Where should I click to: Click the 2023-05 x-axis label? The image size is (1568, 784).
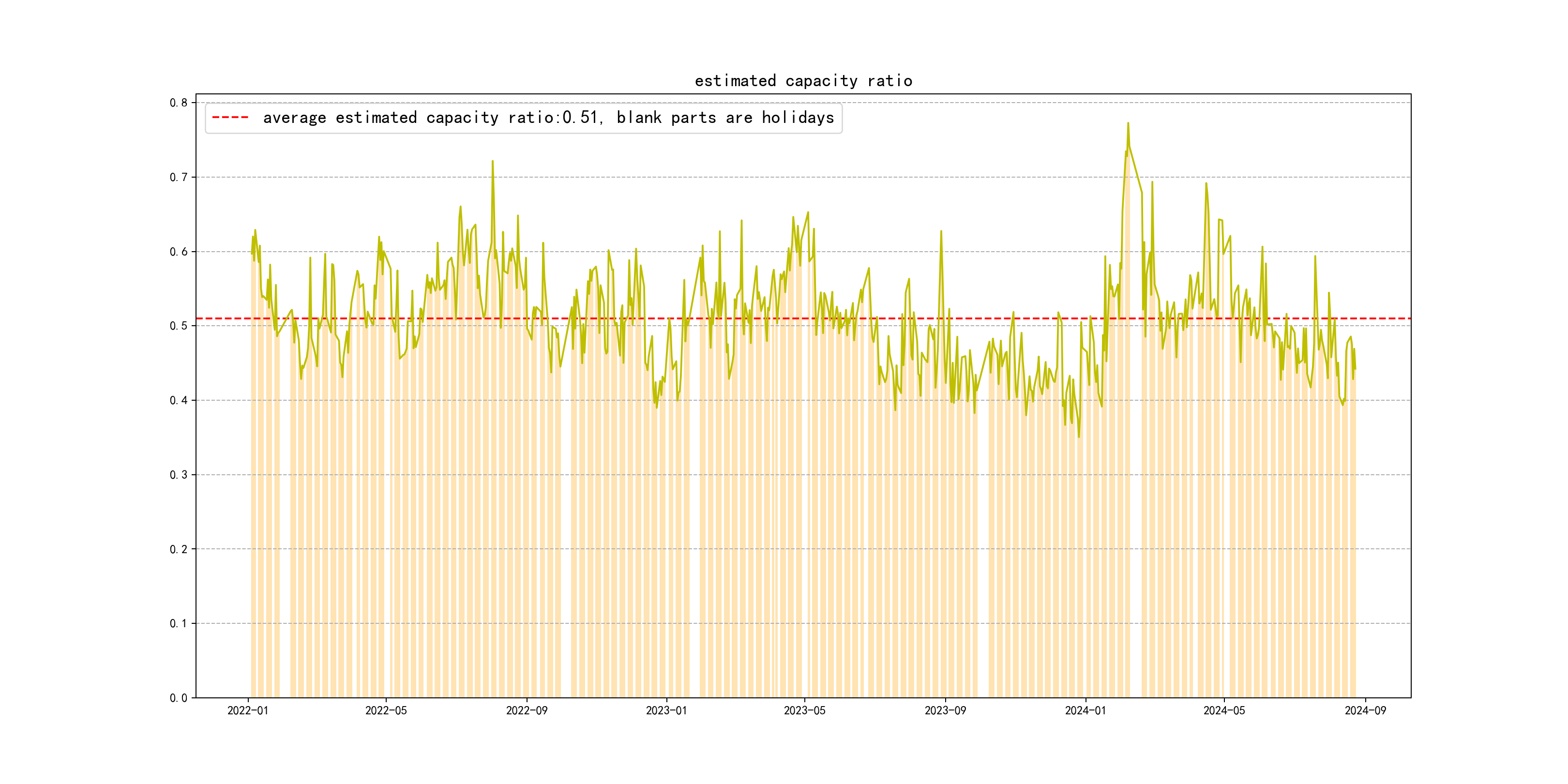804,710
